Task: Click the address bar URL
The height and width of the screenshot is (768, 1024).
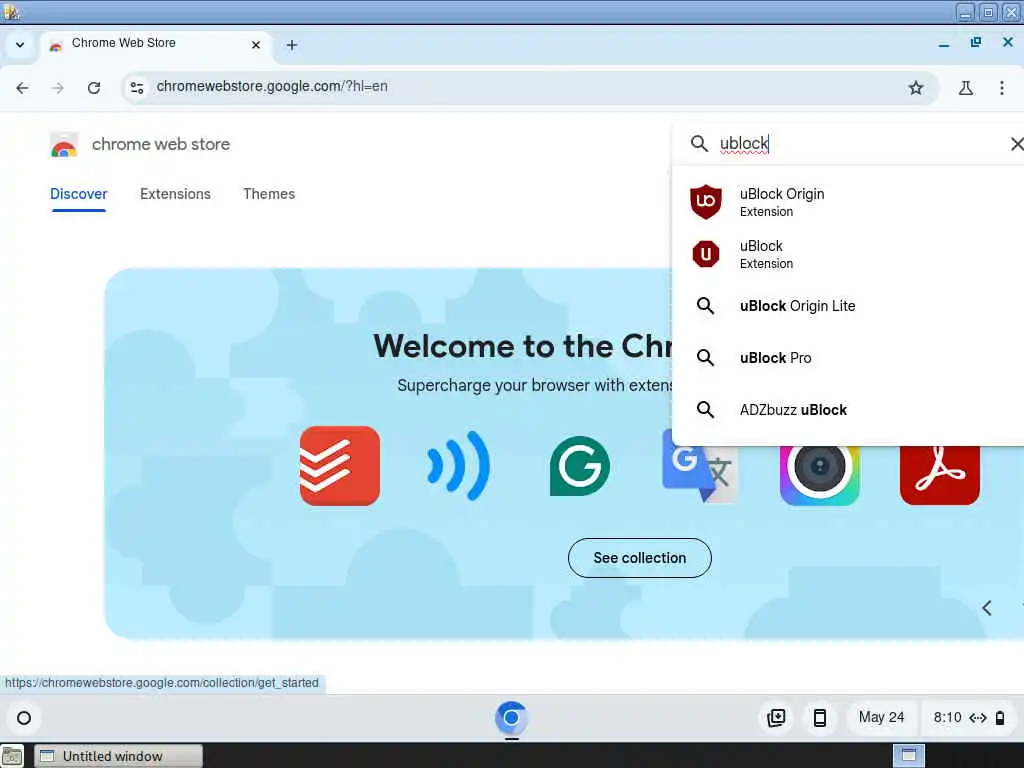Action: click(x=272, y=87)
